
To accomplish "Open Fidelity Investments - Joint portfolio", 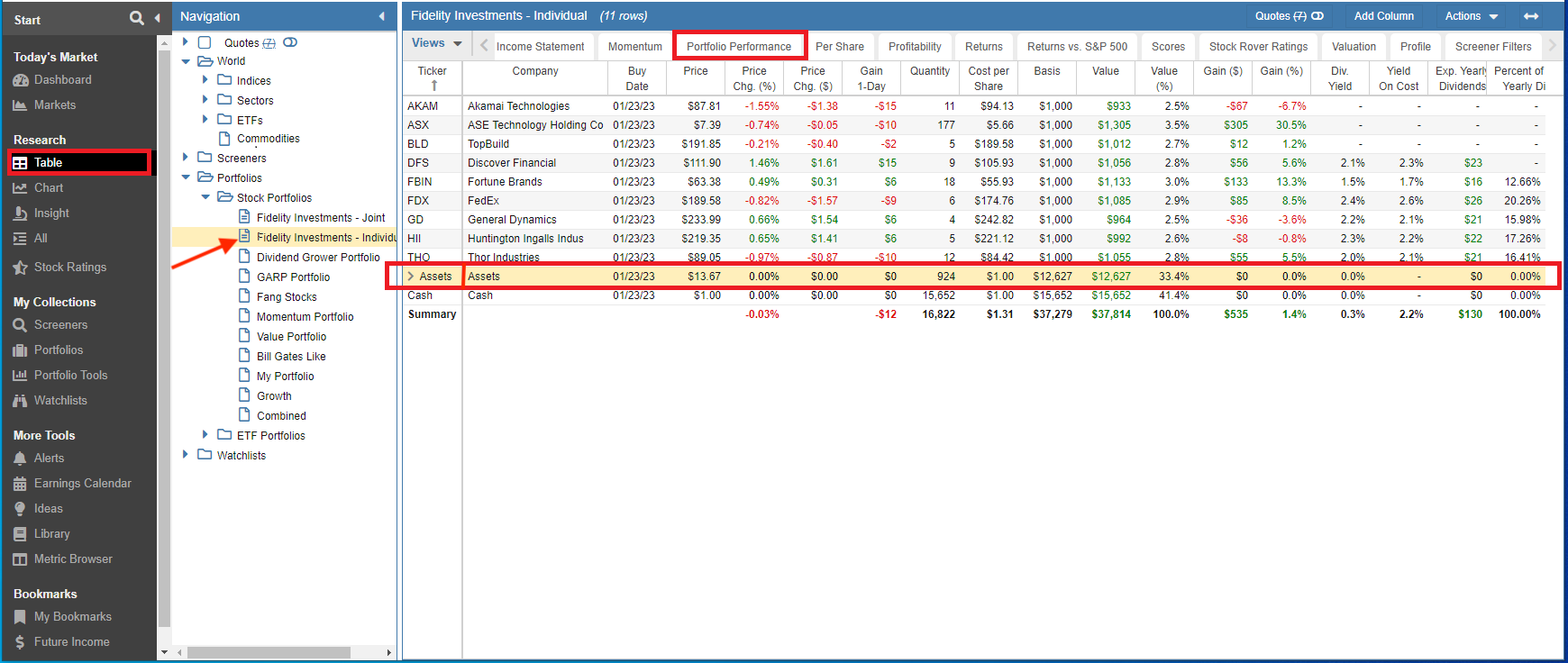I will [321, 218].
